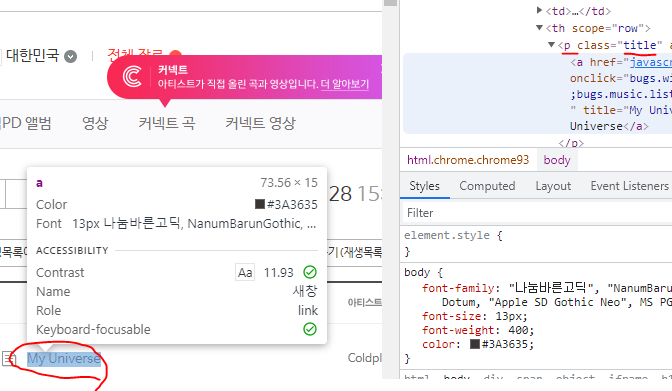Screen dimensions: 672x391
Task: Open the 커넥트 곡 tab
Action: click(167, 123)
